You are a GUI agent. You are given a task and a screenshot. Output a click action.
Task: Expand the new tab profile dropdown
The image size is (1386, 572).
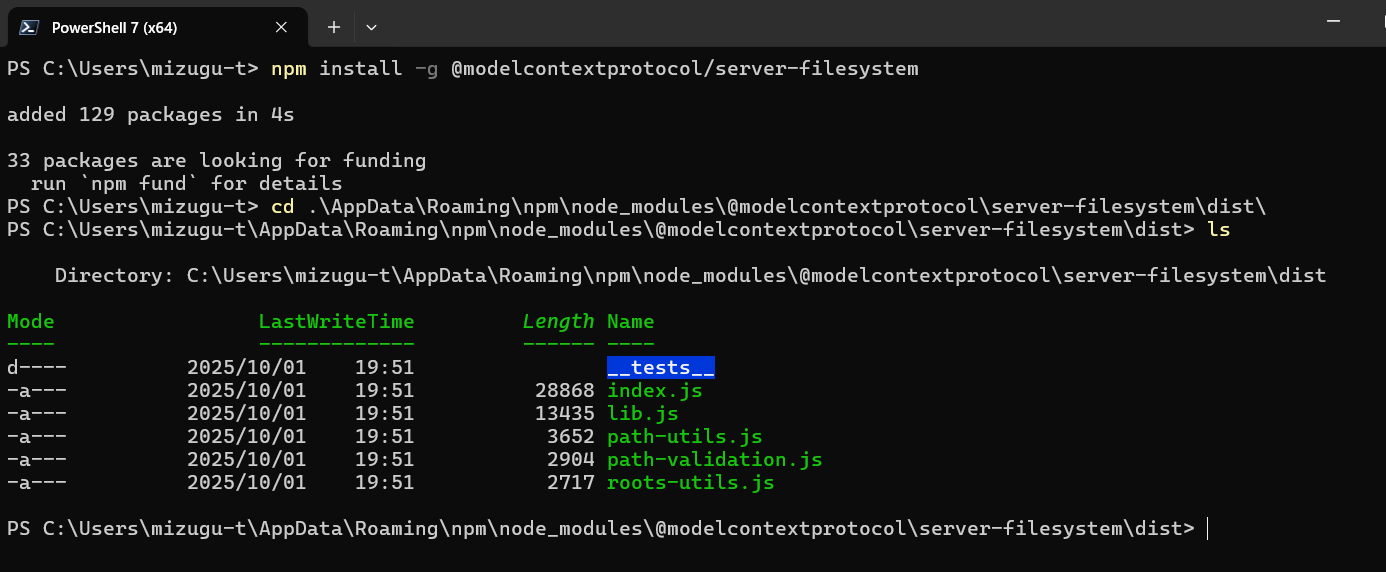tap(371, 27)
